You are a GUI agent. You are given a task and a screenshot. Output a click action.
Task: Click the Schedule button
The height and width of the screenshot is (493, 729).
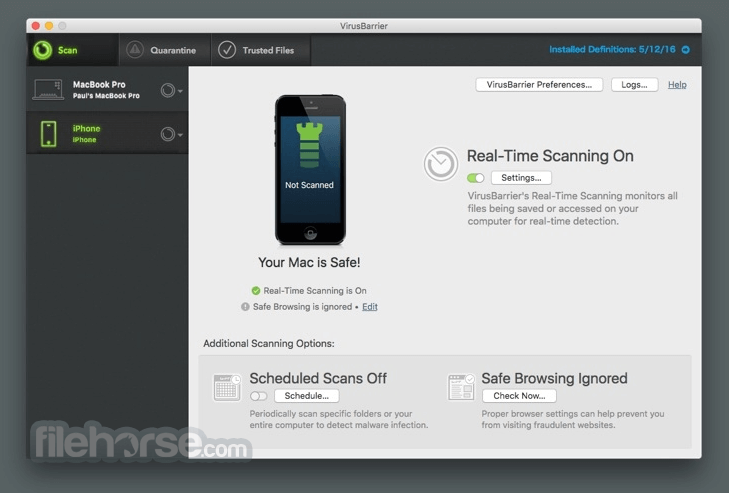[x=306, y=396]
